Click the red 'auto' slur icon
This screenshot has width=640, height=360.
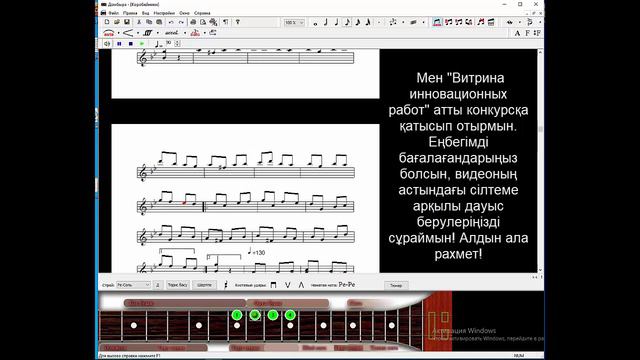108,33
